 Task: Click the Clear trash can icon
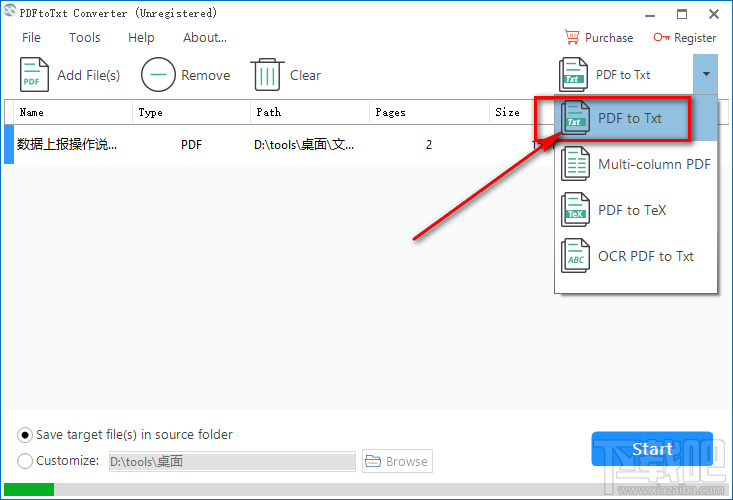point(267,74)
